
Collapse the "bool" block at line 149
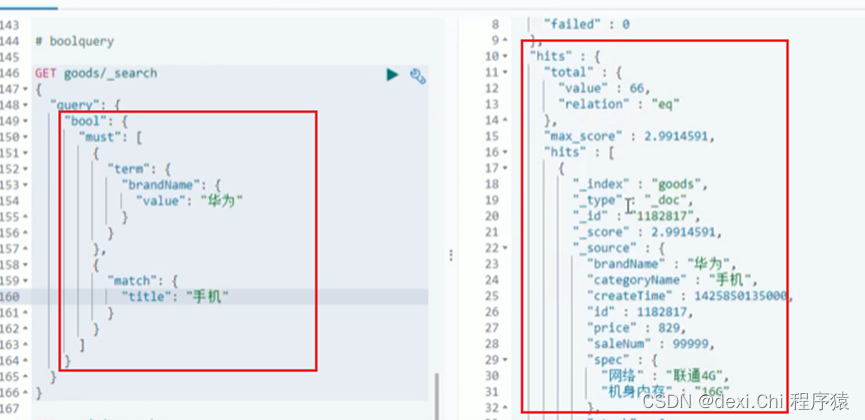pos(26,121)
